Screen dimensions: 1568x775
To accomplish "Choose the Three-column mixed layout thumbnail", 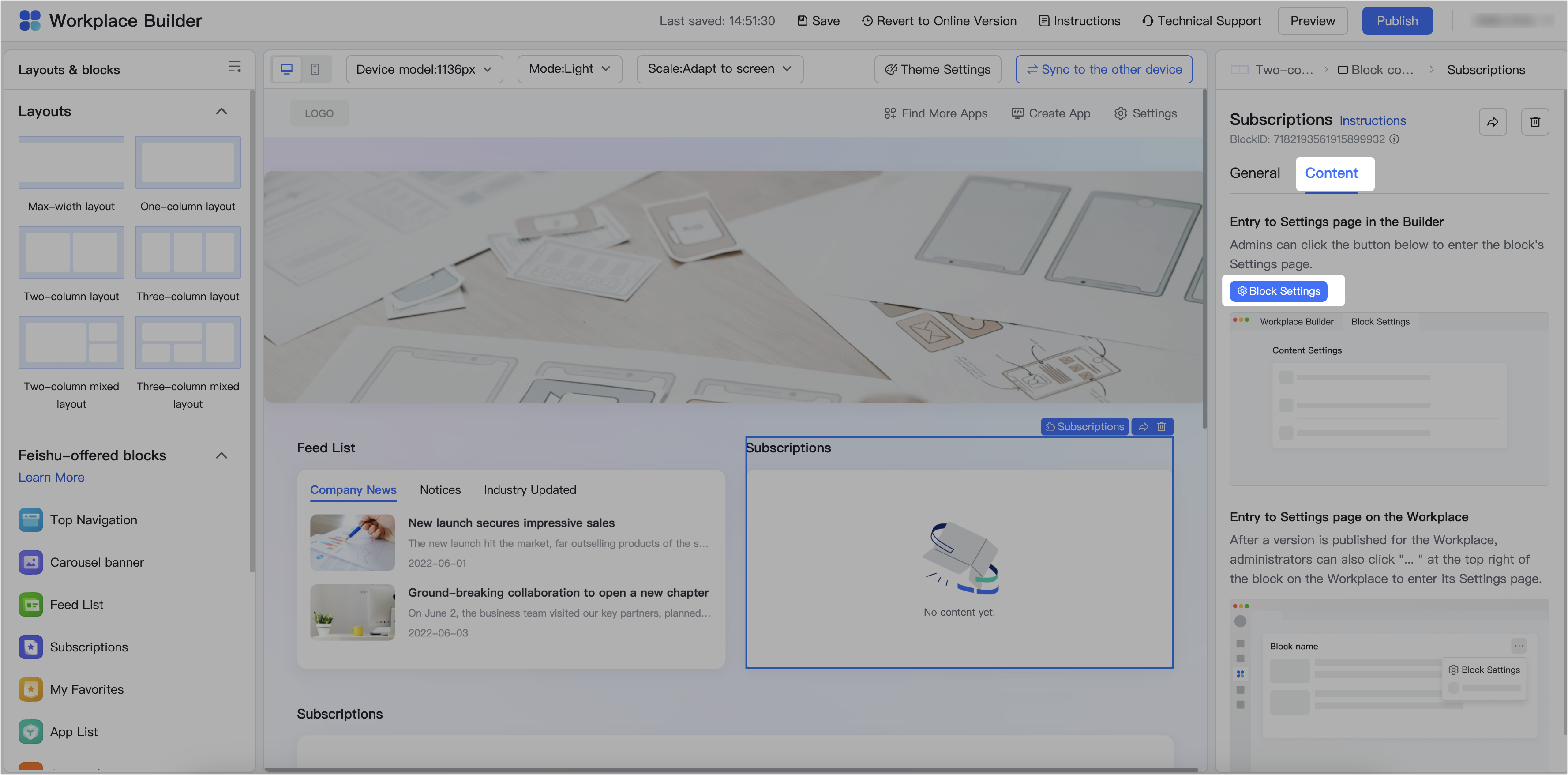I will (x=188, y=343).
